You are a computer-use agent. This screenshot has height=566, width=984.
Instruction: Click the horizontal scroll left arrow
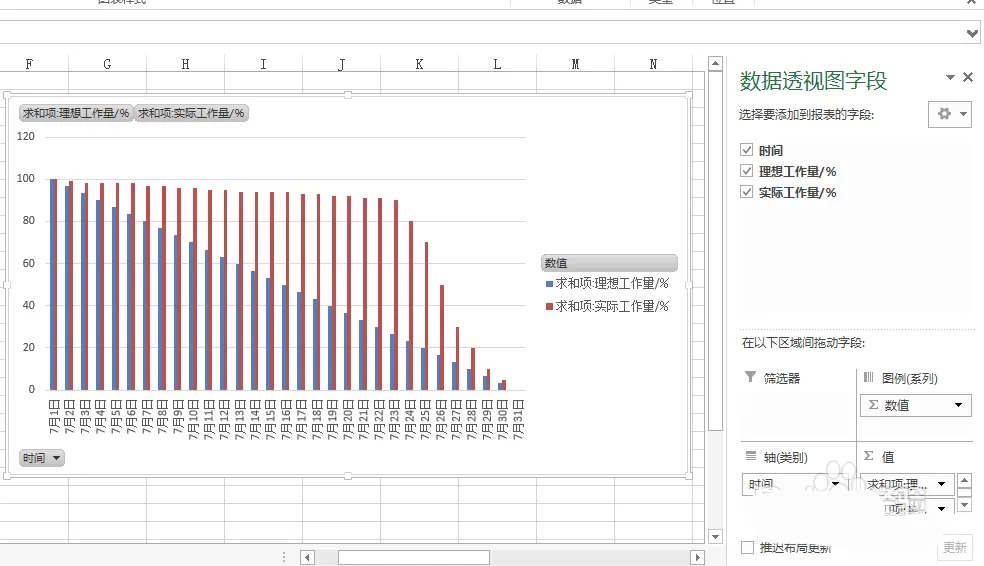tap(308, 557)
